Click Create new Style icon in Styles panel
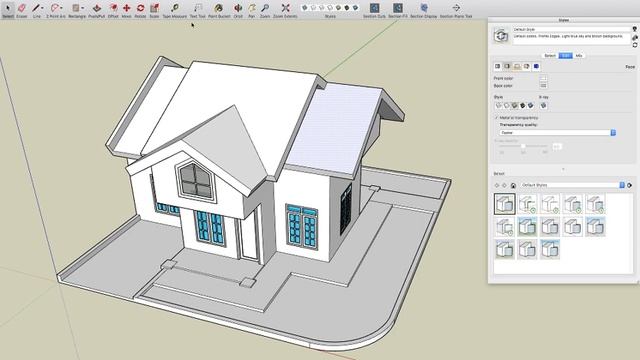The width and height of the screenshot is (640, 360). 635,37
